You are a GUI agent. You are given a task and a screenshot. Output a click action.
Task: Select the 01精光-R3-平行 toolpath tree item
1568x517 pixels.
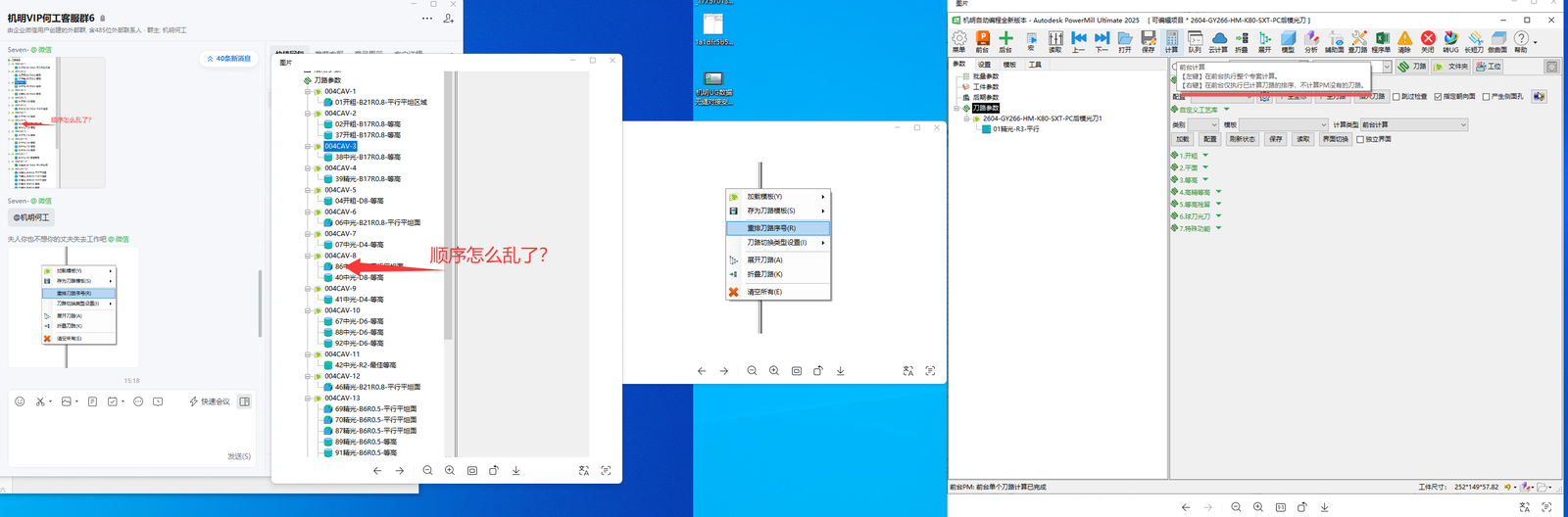(1016, 129)
